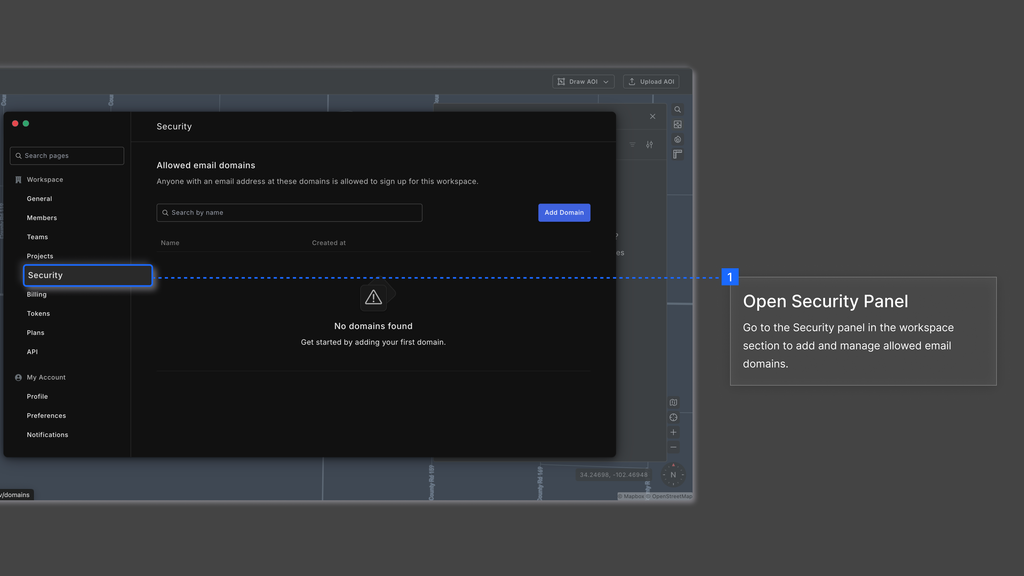
Task: Open the Preferences page
Action: click(46, 415)
